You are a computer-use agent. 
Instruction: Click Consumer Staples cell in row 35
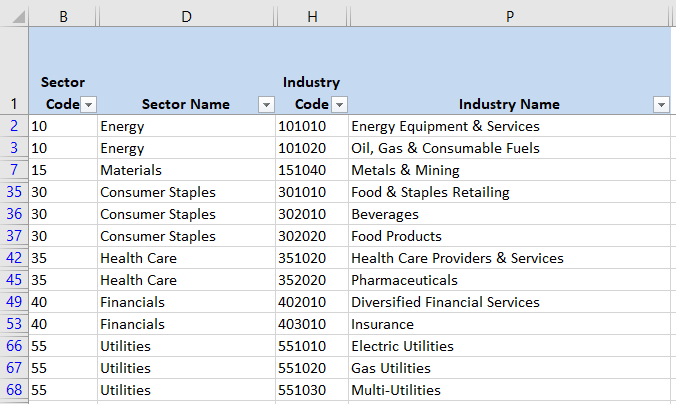[186, 192]
